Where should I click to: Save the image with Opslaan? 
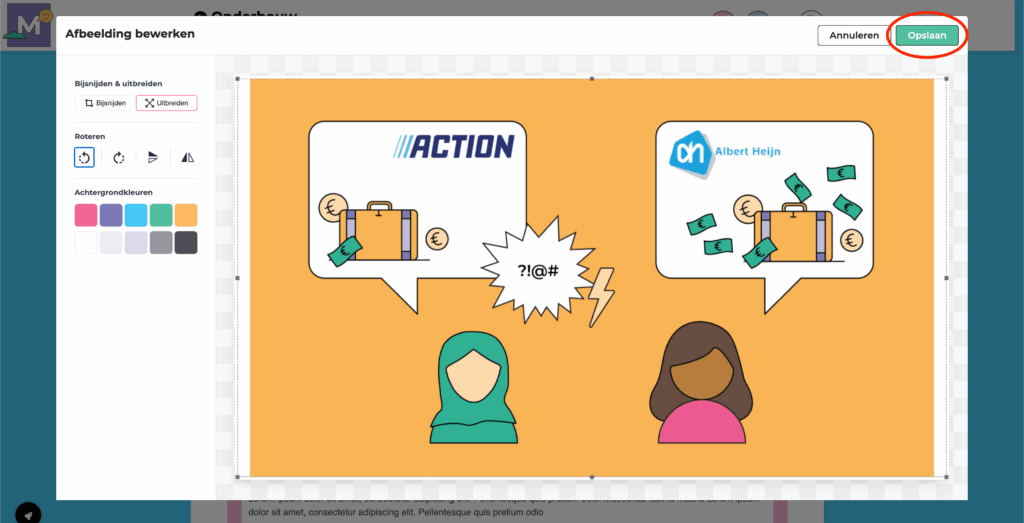[x=927, y=35]
